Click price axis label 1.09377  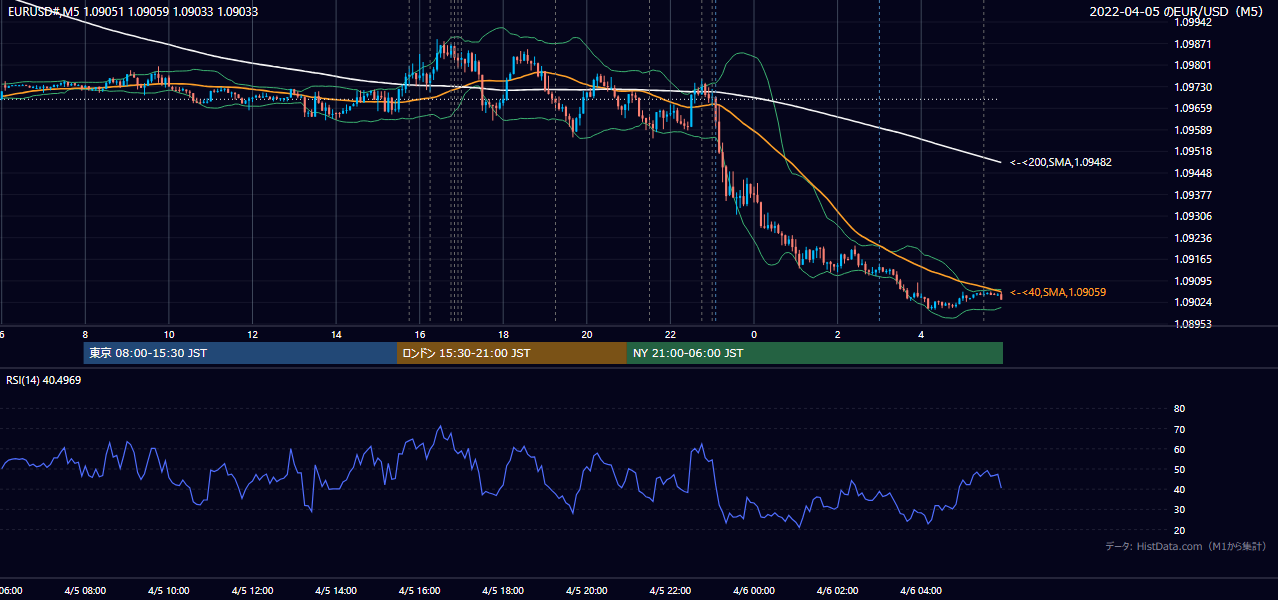coord(1193,195)
